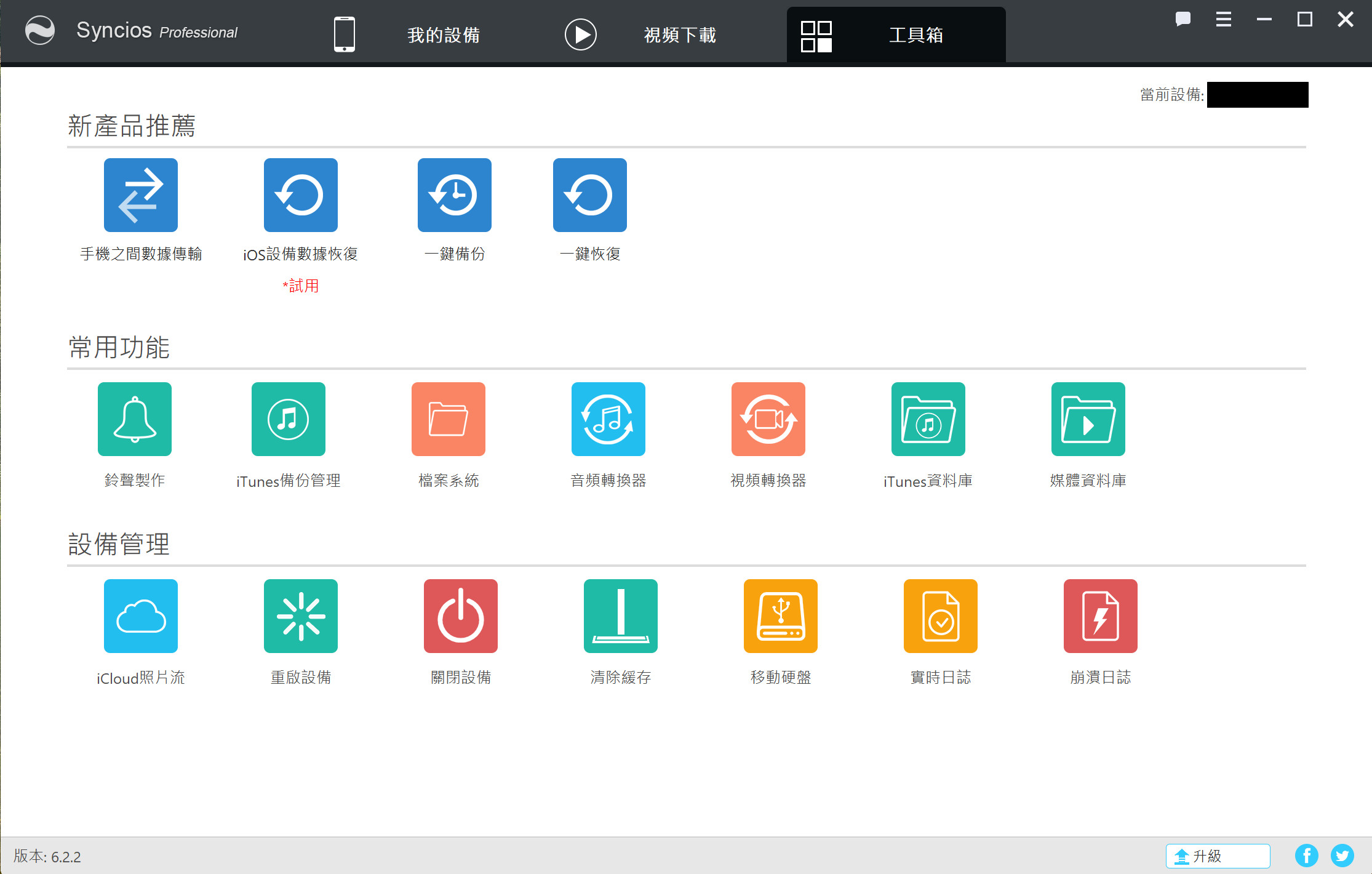Open the 檔案系統 file system tool

click(449, 419)
